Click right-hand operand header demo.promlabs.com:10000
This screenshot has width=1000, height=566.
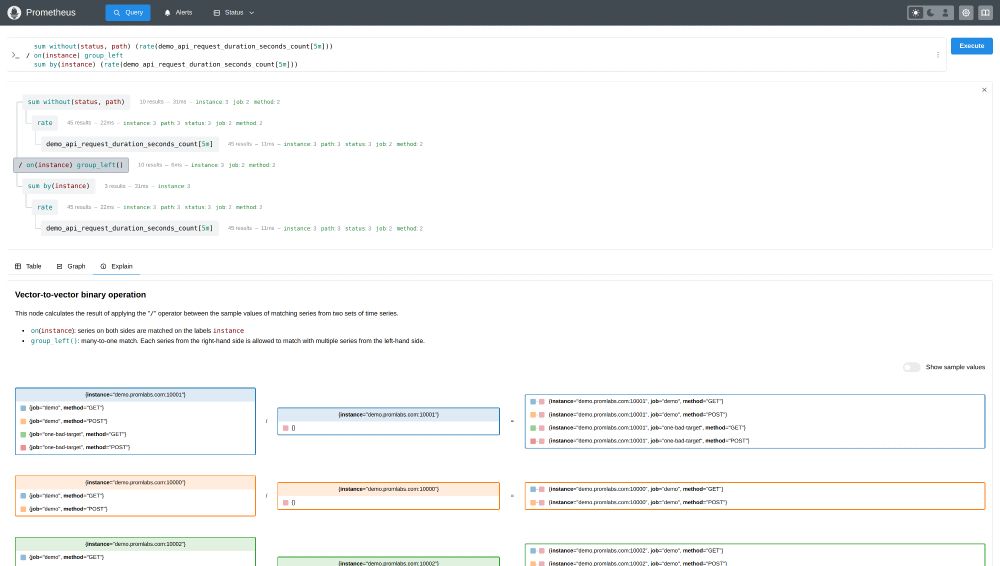pos(388,489)
